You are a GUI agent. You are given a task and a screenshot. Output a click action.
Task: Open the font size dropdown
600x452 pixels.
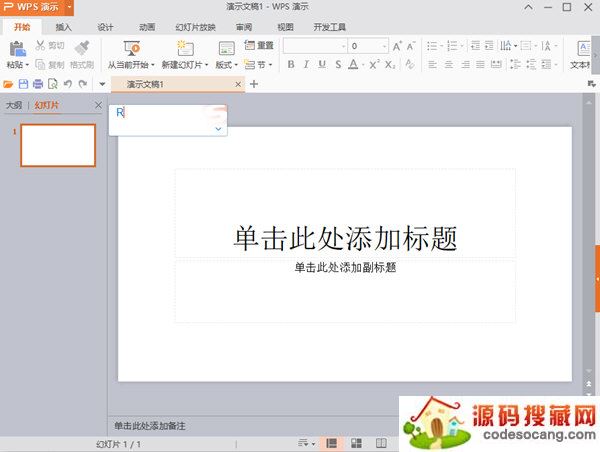click(383, 46)
